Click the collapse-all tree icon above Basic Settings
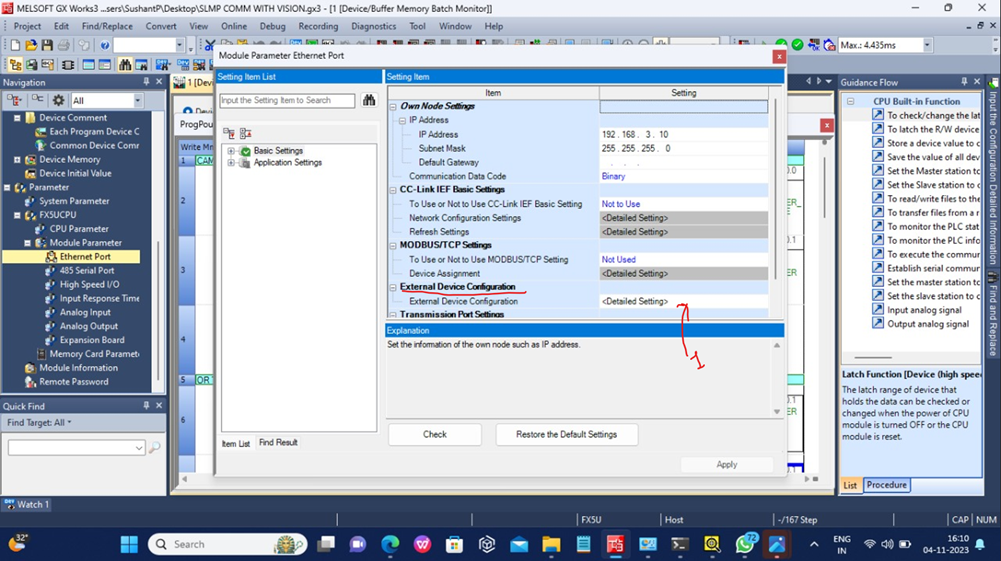The width and height of the screenshot is (1001, 561). pyautogui.click(x=245, y=133)
